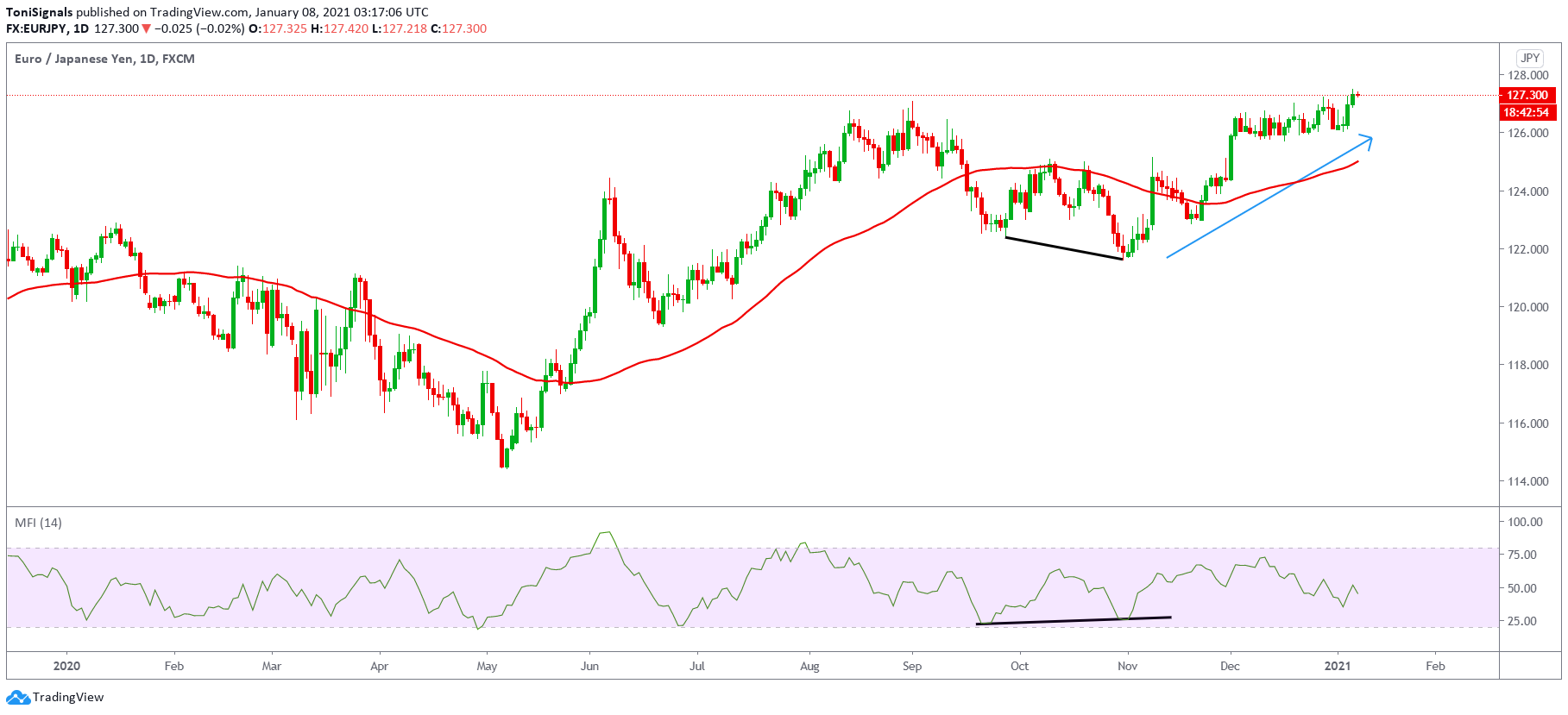The width and height of the screenshot is (1568, 715).
Task: Click the blue upward arrow drawing
Action: (1269, 197)
